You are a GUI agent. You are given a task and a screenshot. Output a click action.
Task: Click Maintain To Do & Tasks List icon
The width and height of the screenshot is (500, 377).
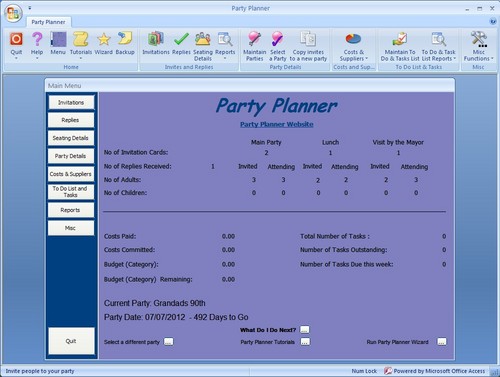pos(400,39)
